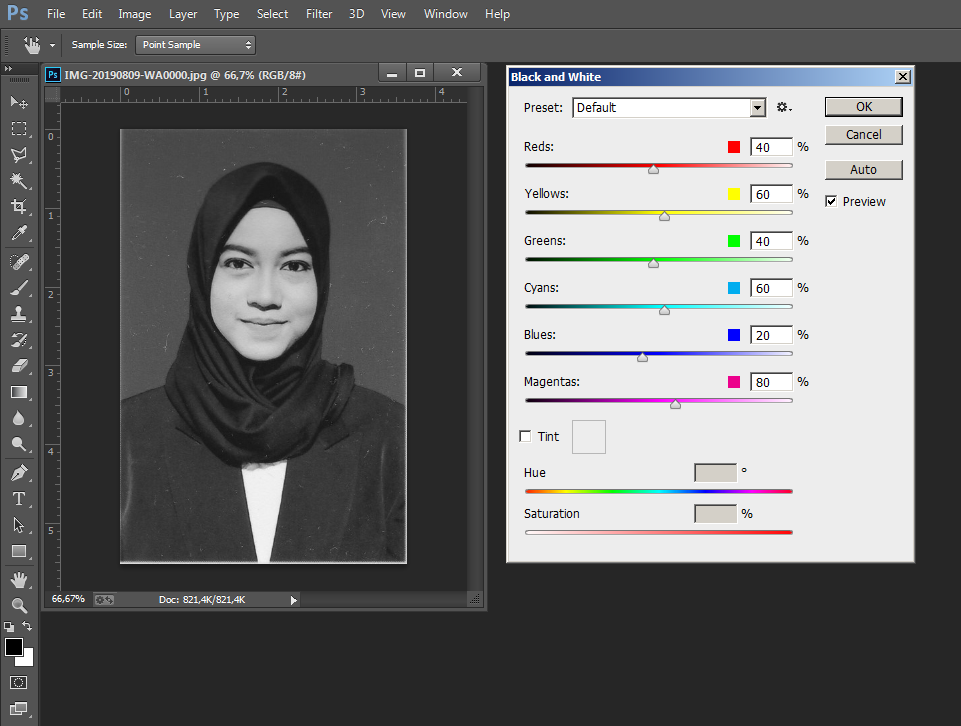Open the Preset dropdown

point(669,108)
